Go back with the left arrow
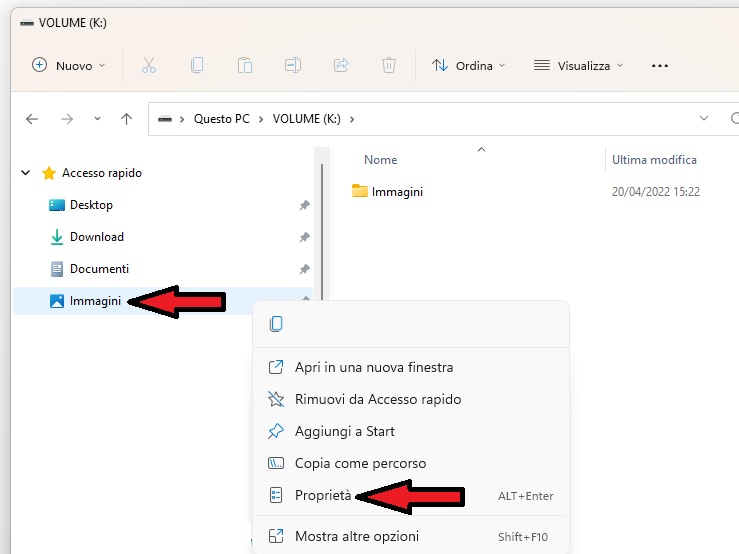 tap(32, 119)
